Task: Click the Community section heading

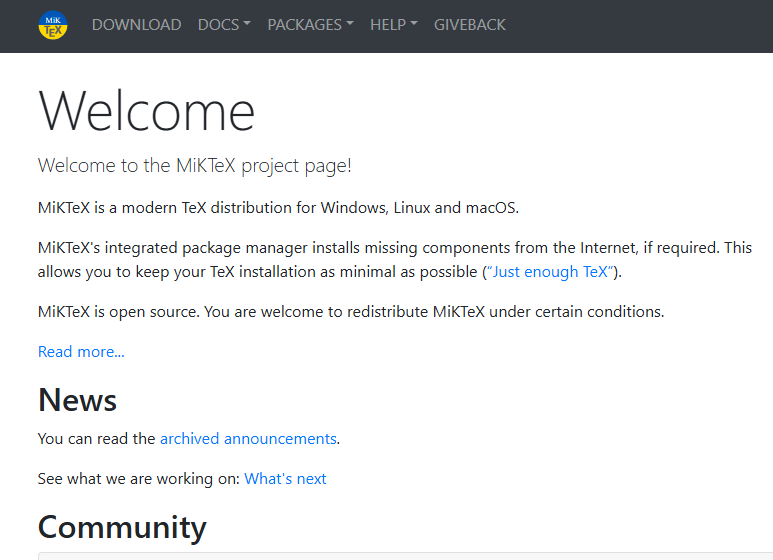Action: pos(122,527)
